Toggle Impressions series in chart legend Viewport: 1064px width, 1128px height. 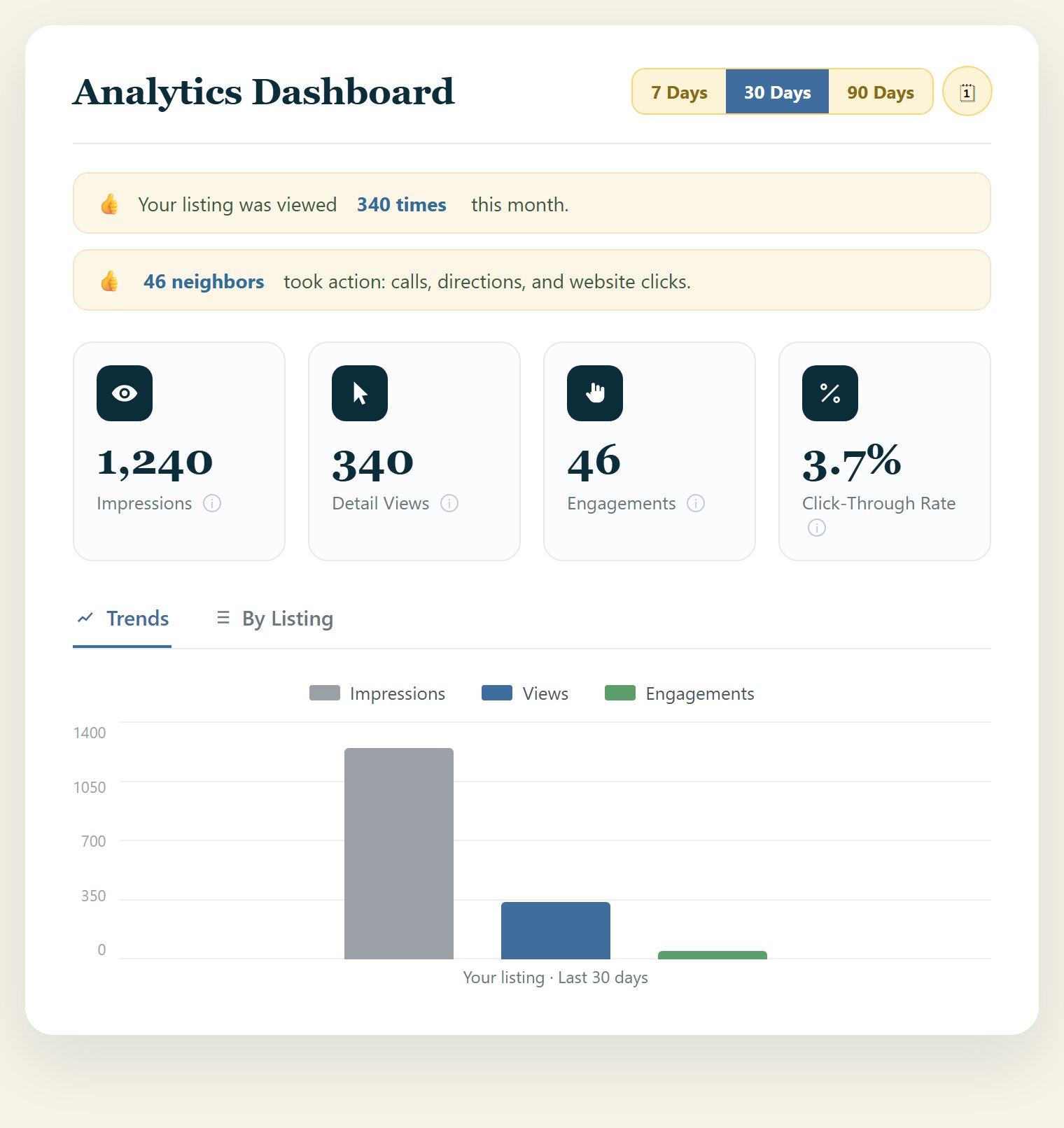tap(377, 693)
